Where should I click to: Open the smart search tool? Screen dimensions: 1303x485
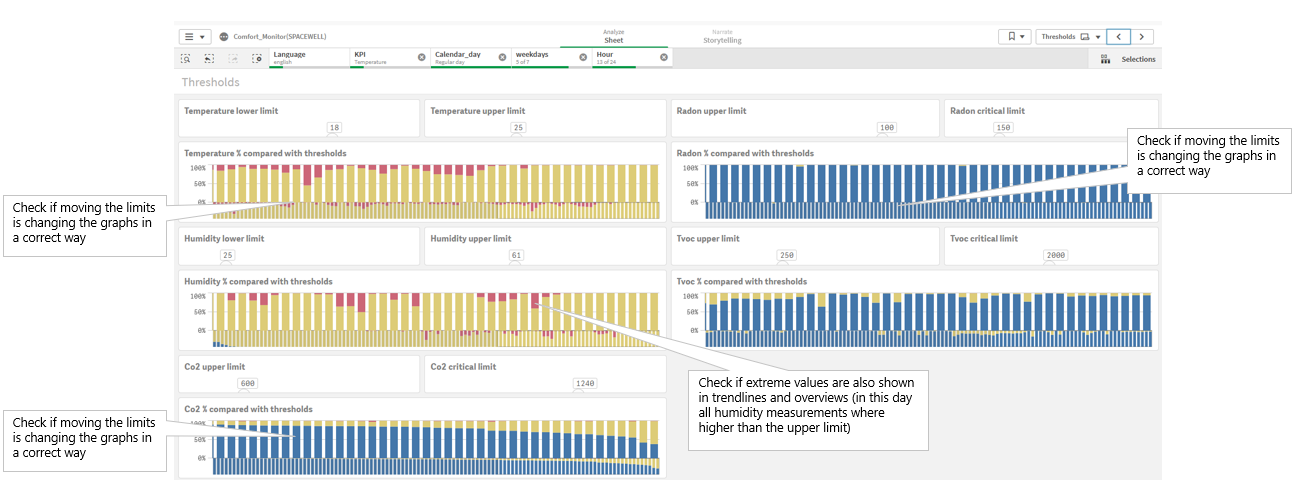click(186, 59)
